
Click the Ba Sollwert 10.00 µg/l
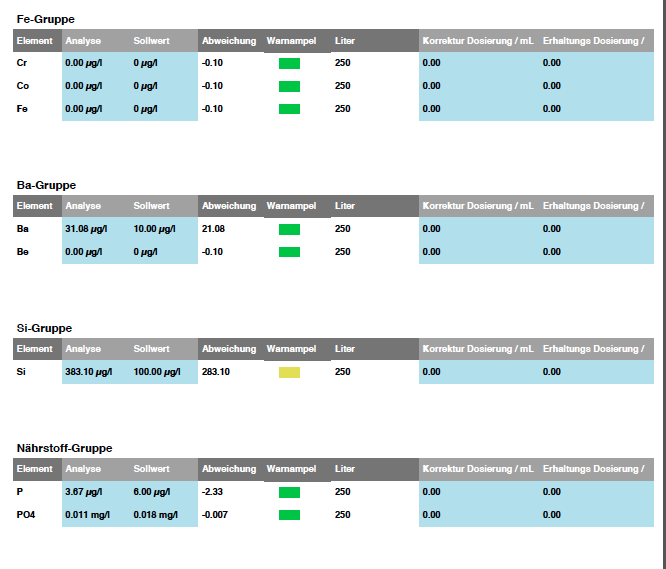(x=155, y=229)
